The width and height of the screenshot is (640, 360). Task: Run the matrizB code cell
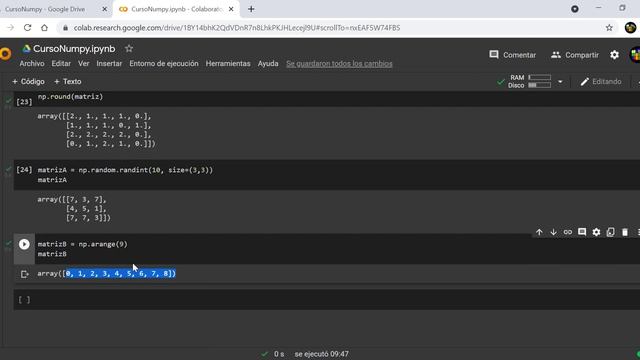pos(24,244)
